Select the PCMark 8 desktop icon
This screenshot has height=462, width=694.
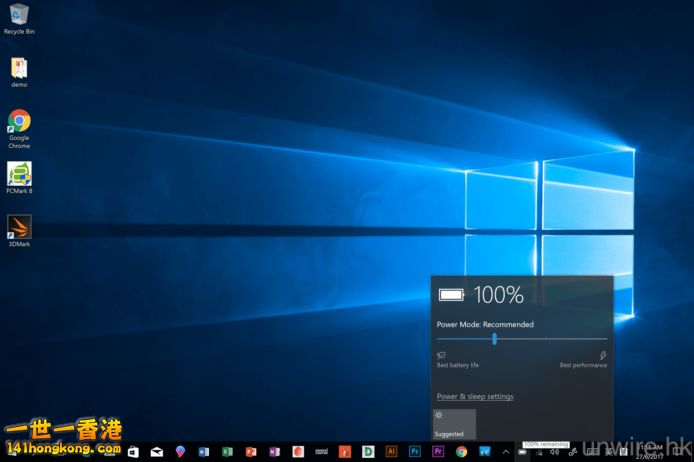19,177
